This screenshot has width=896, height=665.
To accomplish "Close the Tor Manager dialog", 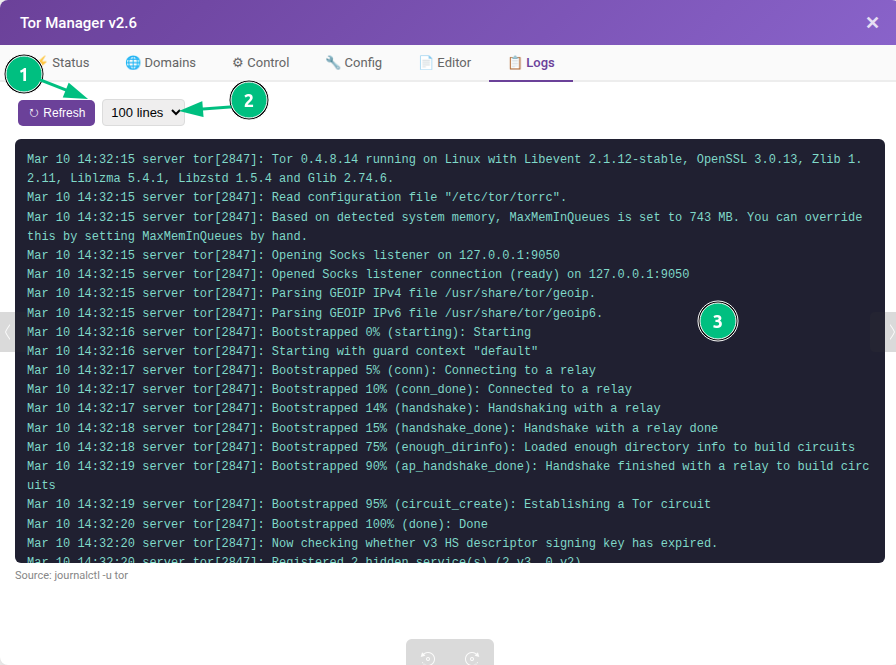I will coord(872,23).
